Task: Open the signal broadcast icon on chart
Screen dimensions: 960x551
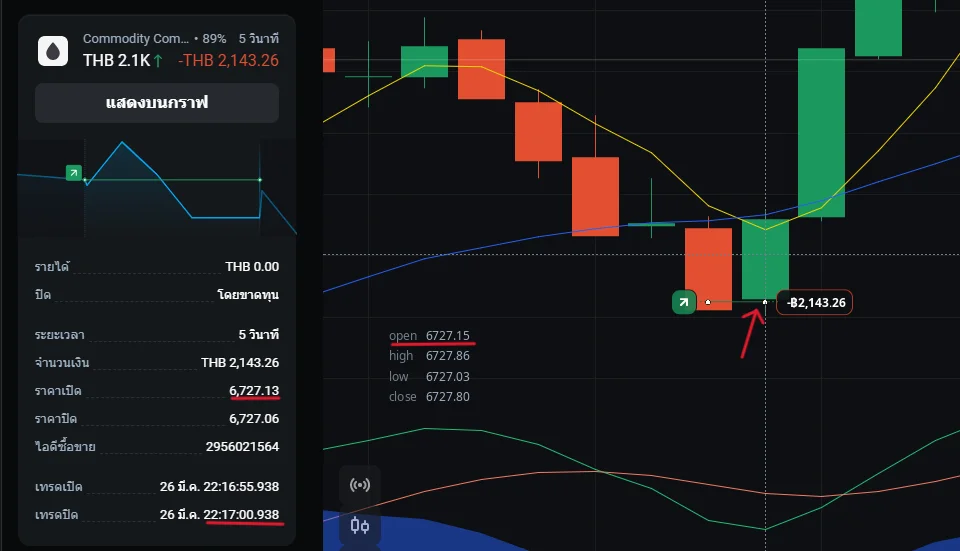Action: coord(360,485)
